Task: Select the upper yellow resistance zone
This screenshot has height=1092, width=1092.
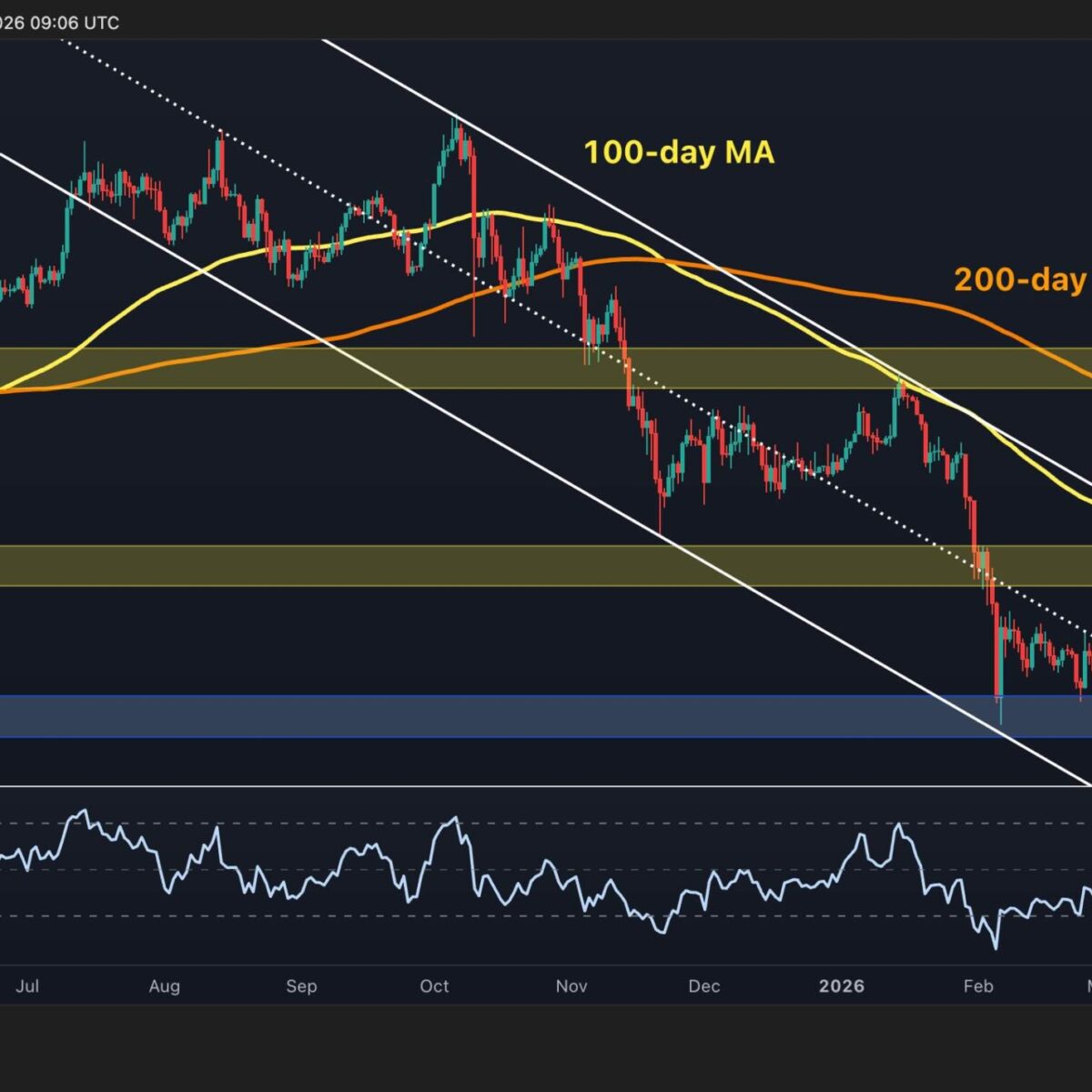Action: click(546, 368)
